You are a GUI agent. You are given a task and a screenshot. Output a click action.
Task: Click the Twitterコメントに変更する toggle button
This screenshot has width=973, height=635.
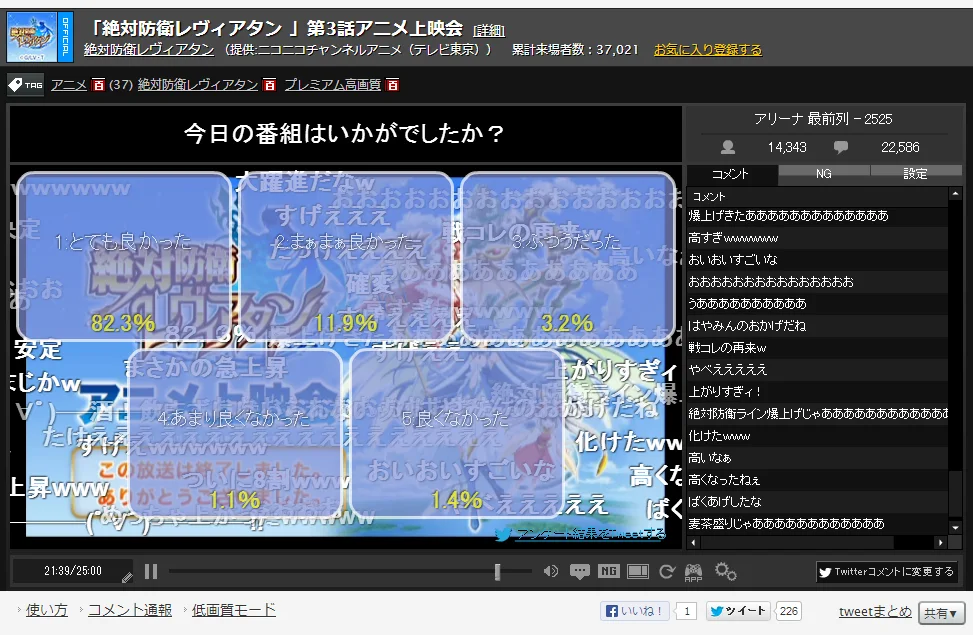pos(886,572)
